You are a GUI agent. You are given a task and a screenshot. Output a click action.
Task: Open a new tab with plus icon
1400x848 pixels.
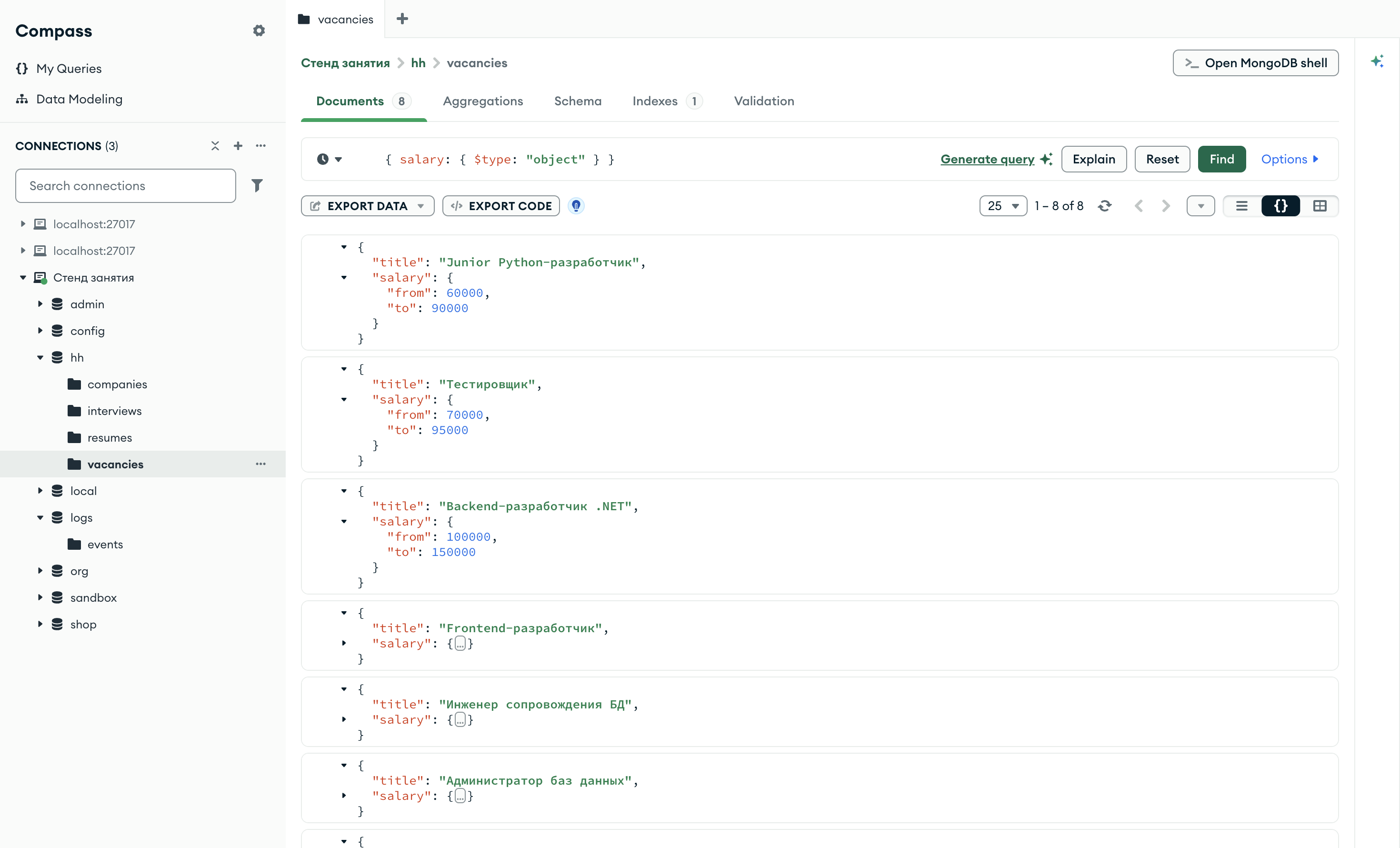[x=402, y=19]
